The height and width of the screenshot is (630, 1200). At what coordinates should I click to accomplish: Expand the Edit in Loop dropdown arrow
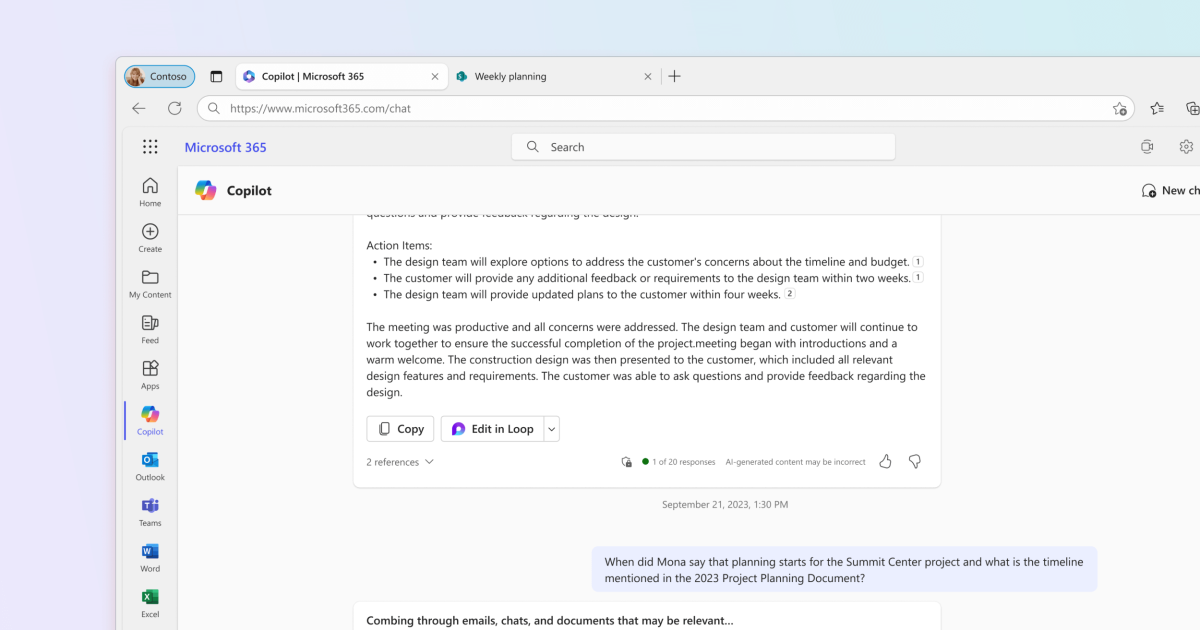[551, 429]
